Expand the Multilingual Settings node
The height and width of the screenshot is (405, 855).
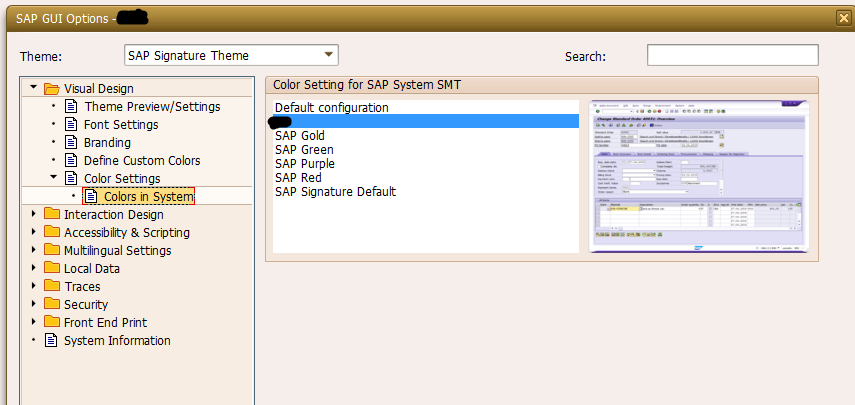(x=35, y=250)
